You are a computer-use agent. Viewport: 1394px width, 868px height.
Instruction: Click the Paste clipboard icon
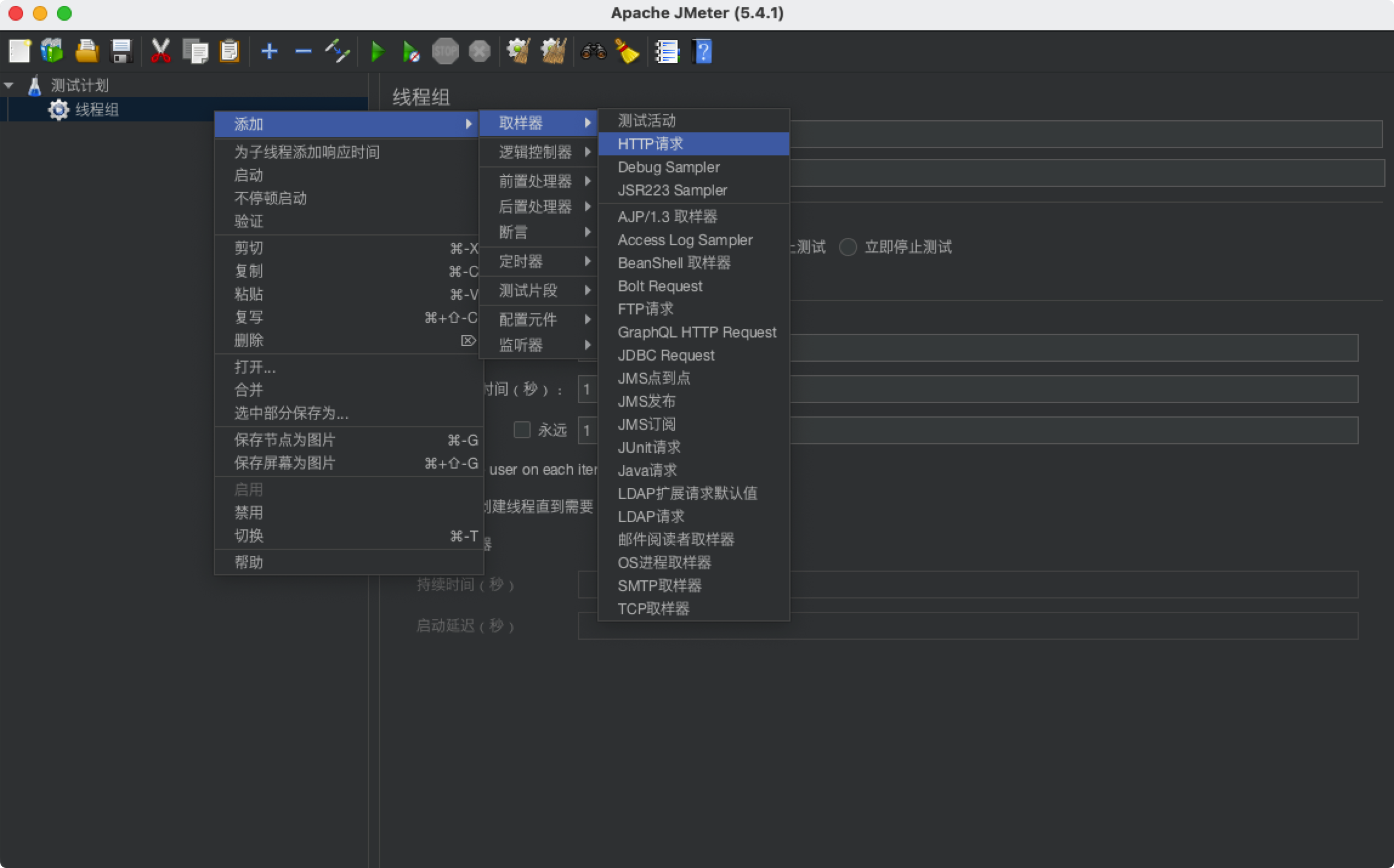[229, 52]
